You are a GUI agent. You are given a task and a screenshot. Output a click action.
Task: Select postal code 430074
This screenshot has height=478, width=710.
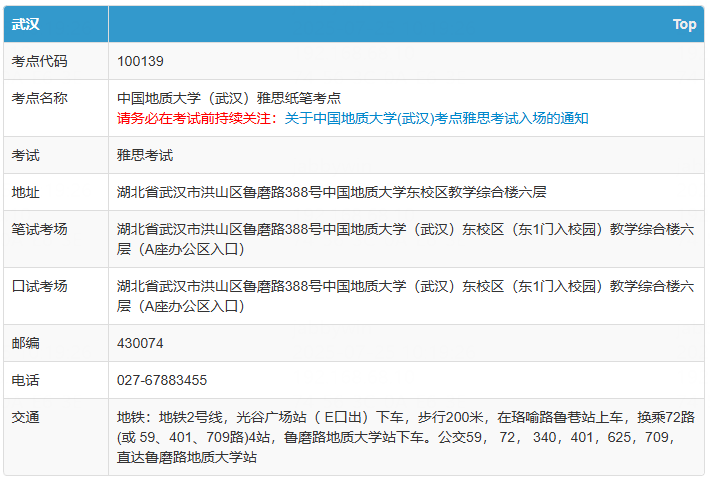[x=140, y=343]
